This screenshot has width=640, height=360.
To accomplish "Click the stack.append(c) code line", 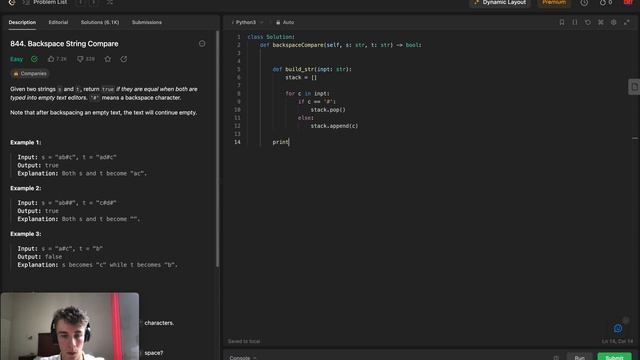I will pyautogui.click(x=334, y=126).
